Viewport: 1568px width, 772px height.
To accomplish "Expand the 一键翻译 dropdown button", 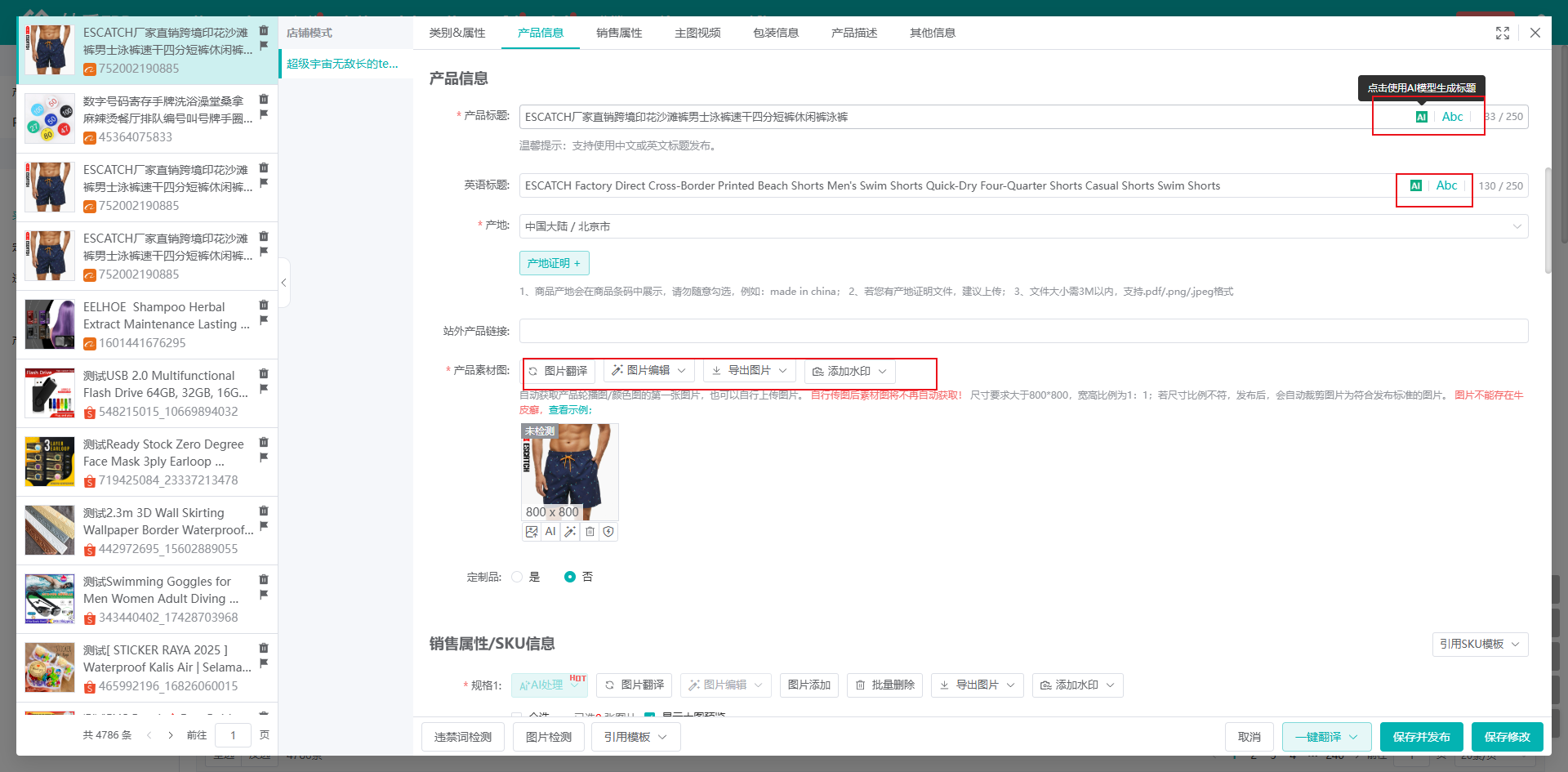I will (x=1326, y=737).
